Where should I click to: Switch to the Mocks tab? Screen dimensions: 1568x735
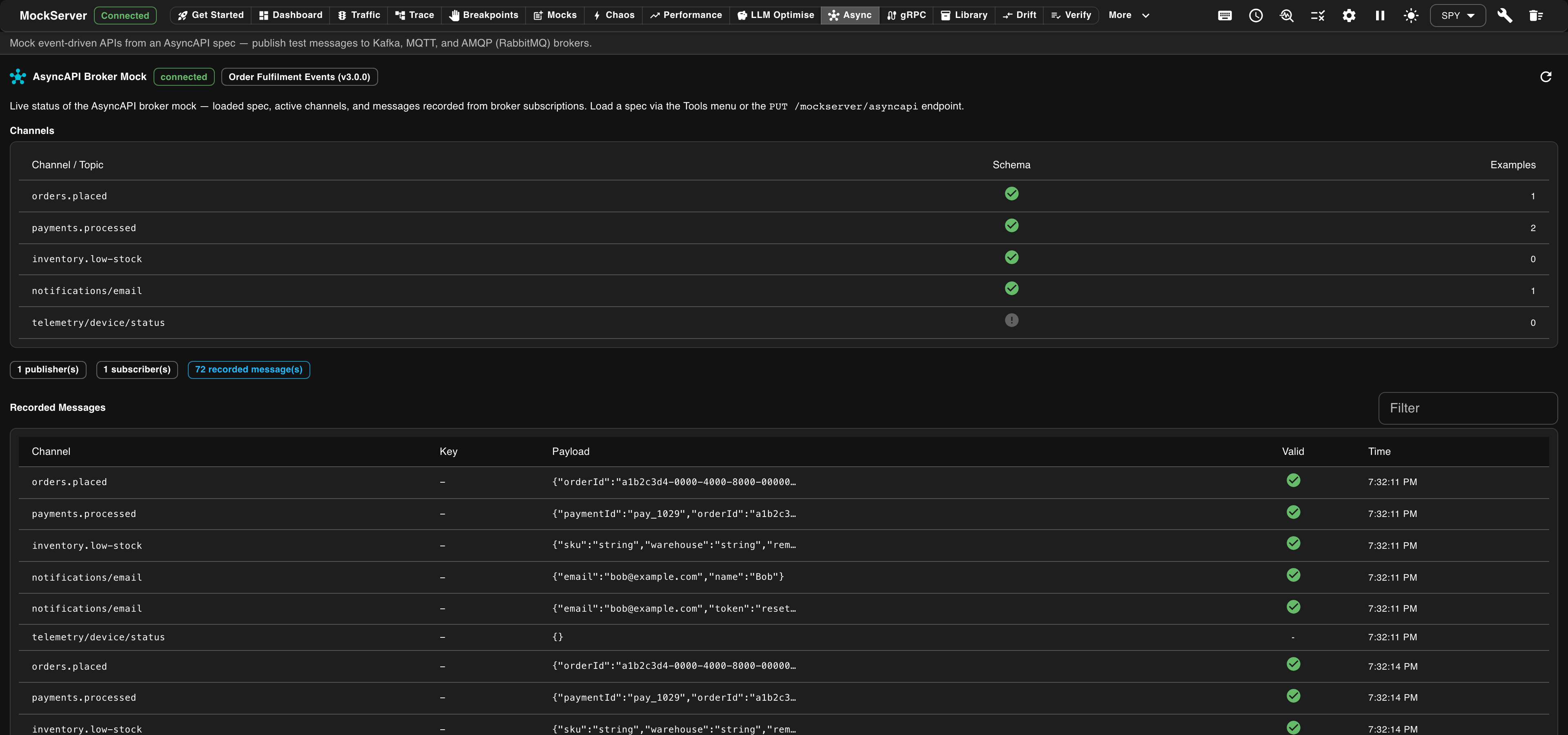click(x=555, y=15)
